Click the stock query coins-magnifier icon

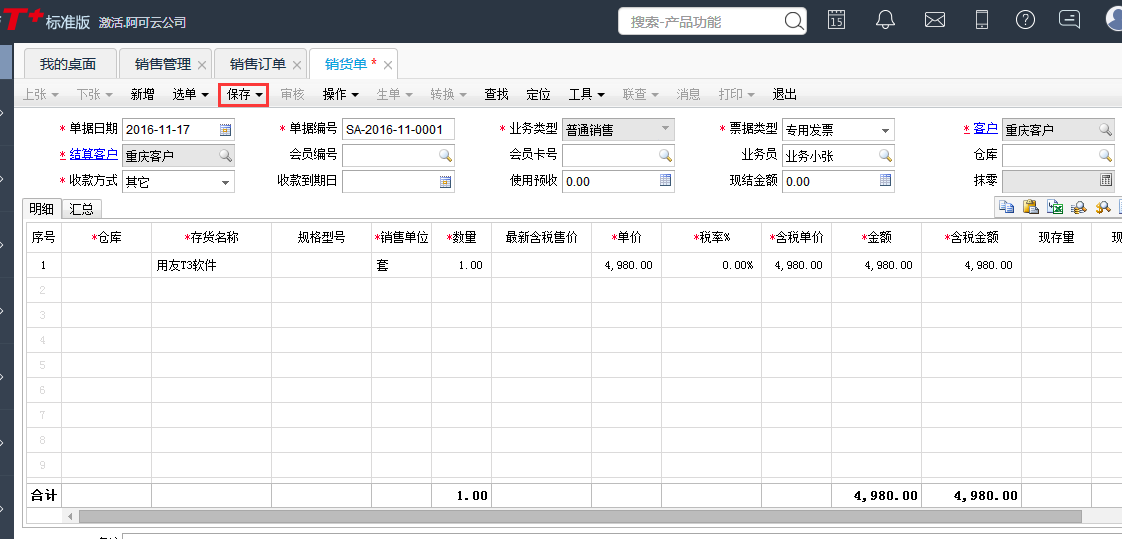(1079, 207)
